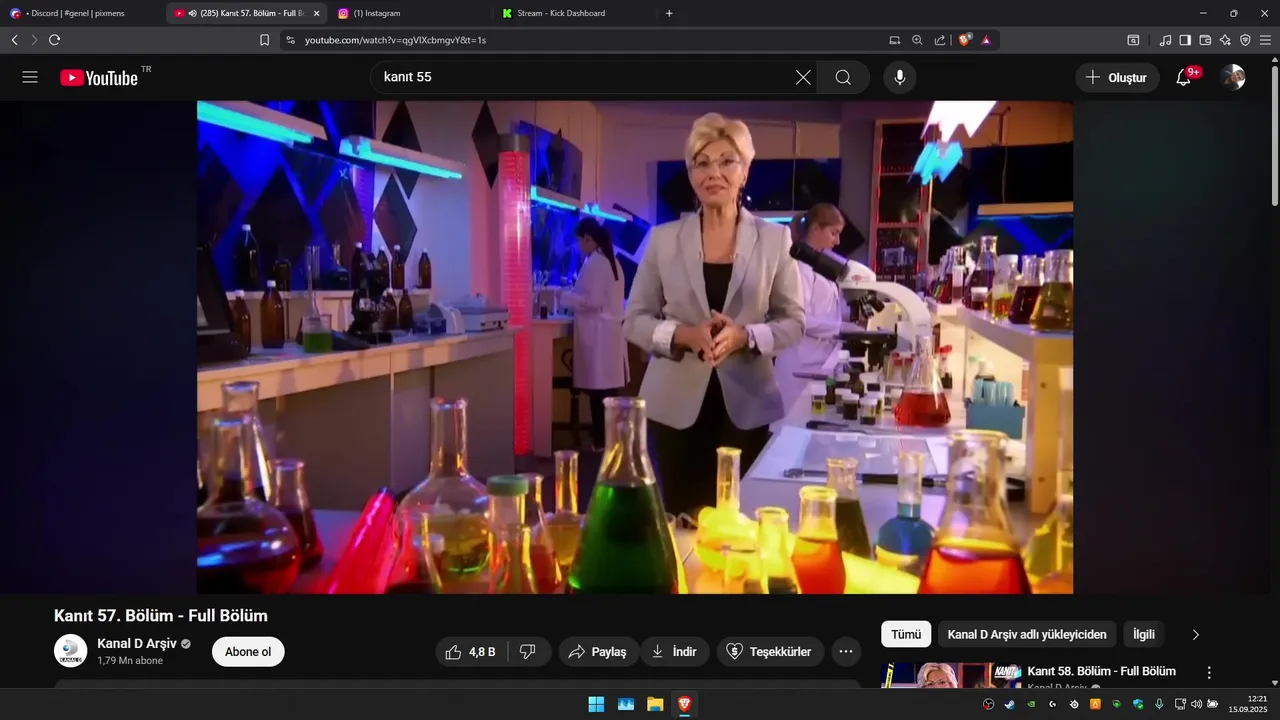Viewport: 1280px width, 720px height.
Task: Download the video with İndir
Action: [675, 652]
